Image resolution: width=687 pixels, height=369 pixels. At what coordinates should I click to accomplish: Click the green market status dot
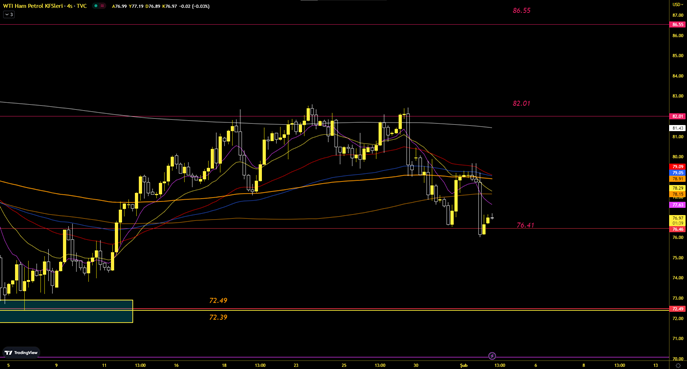pyautogui.click(x=96, y=6)
